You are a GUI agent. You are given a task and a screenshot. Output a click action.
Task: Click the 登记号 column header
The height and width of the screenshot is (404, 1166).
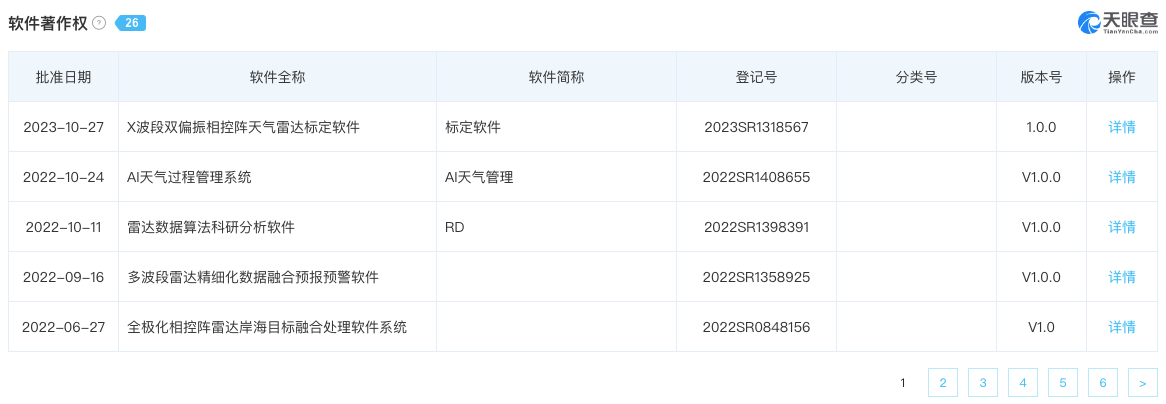pos(756,77)
